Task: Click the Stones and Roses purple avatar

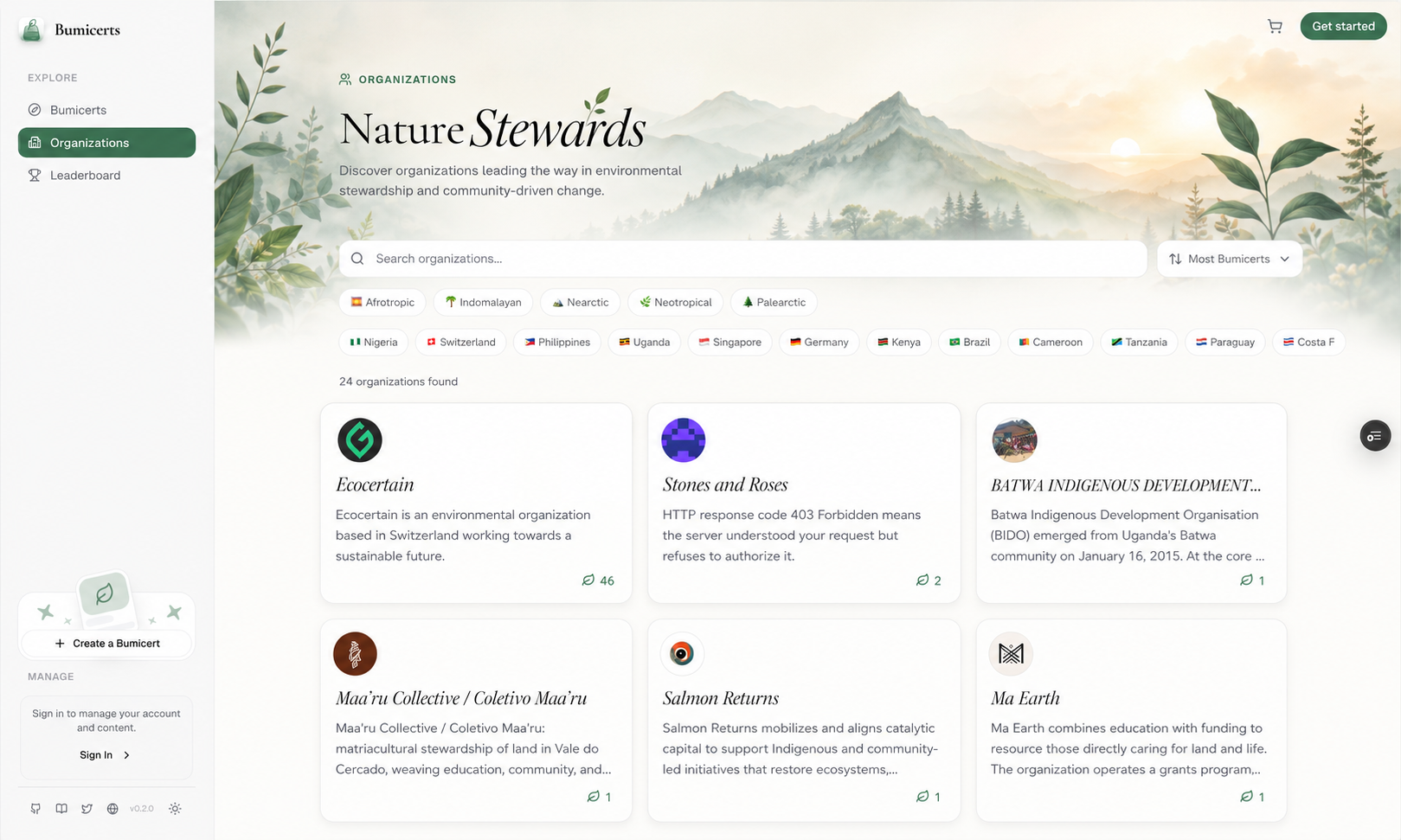Action: (x=684, y=439)
